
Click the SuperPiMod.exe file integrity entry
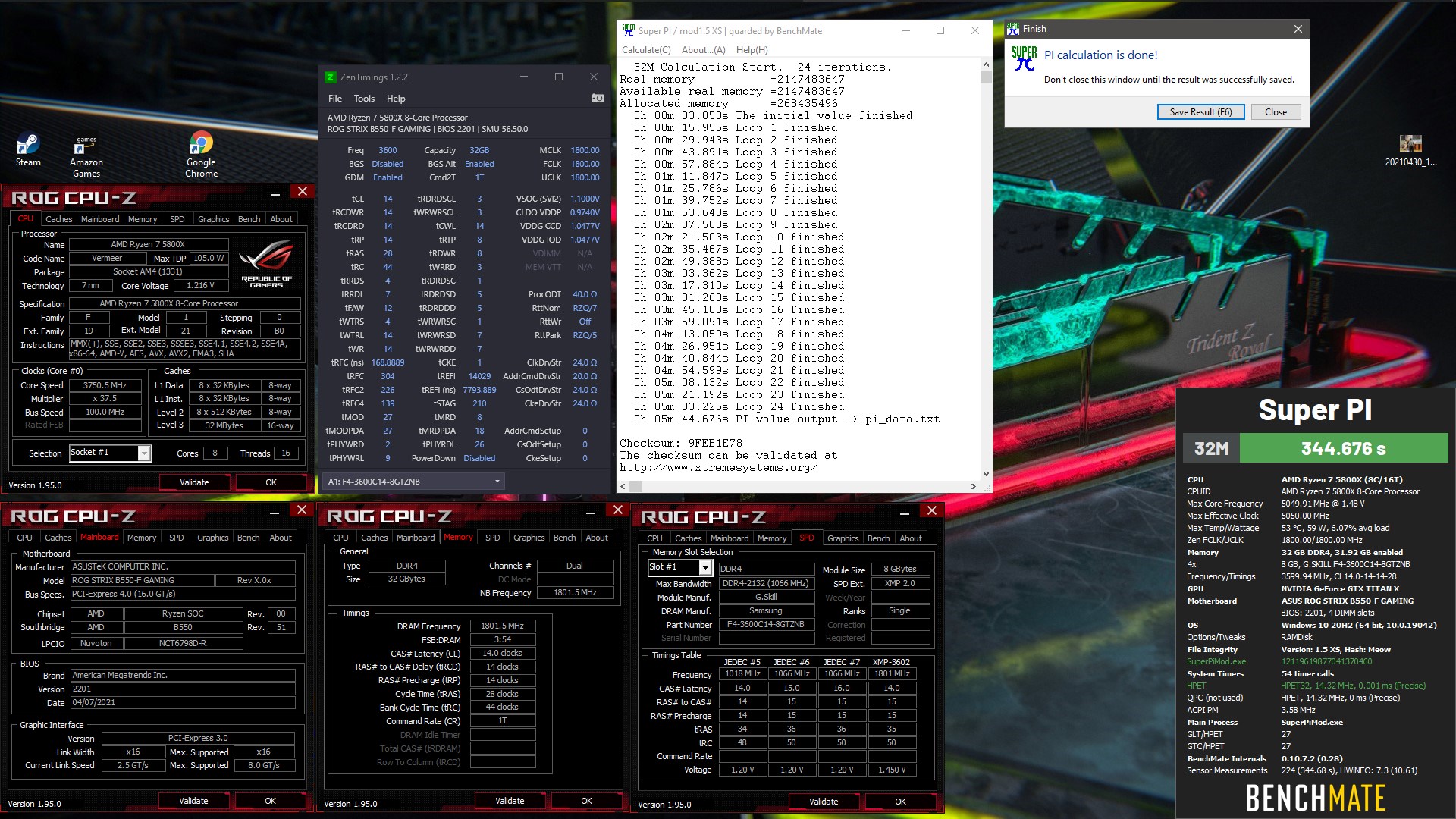pyautogui.click(x=1216, y=662)
